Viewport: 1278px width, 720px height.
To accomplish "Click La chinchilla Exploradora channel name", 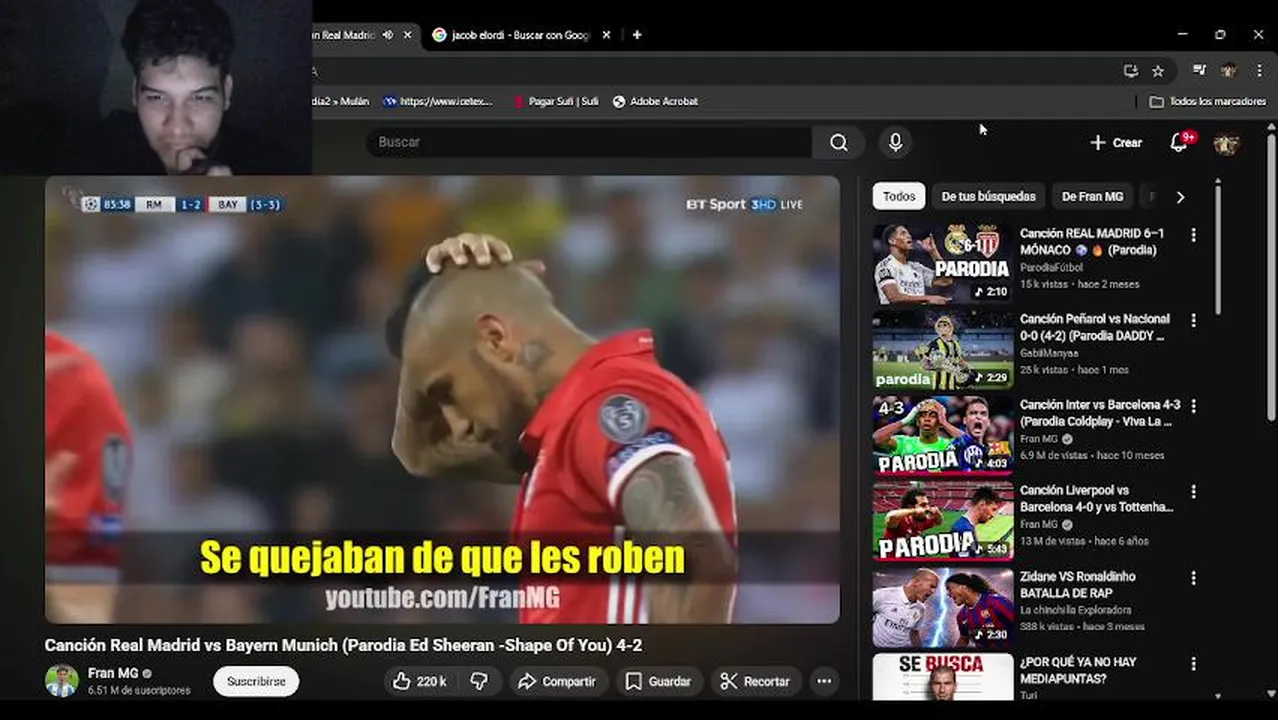I will 1076,610.
